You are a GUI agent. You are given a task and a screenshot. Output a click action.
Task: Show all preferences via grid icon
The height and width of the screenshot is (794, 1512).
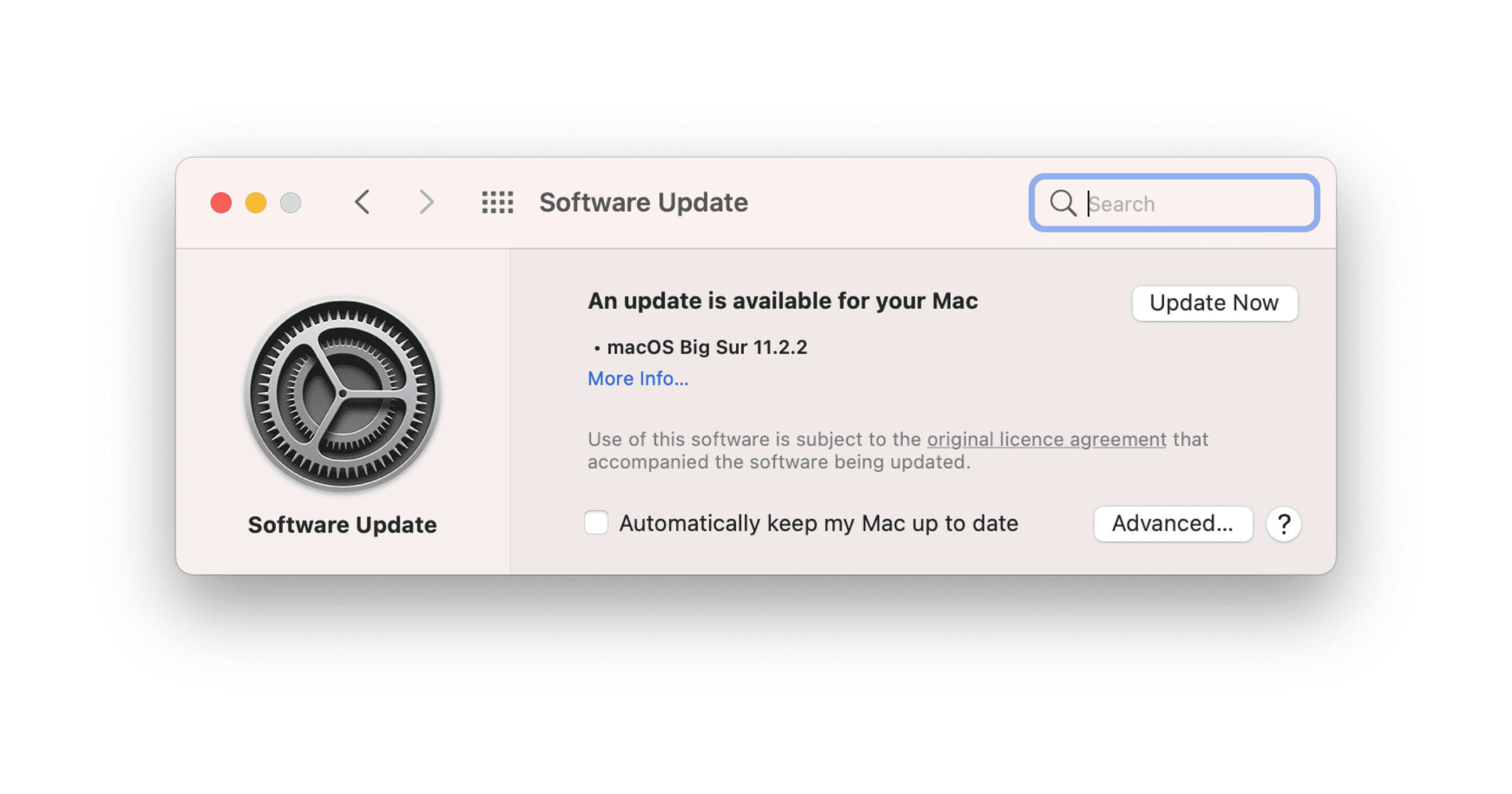(x=497, y=202)
